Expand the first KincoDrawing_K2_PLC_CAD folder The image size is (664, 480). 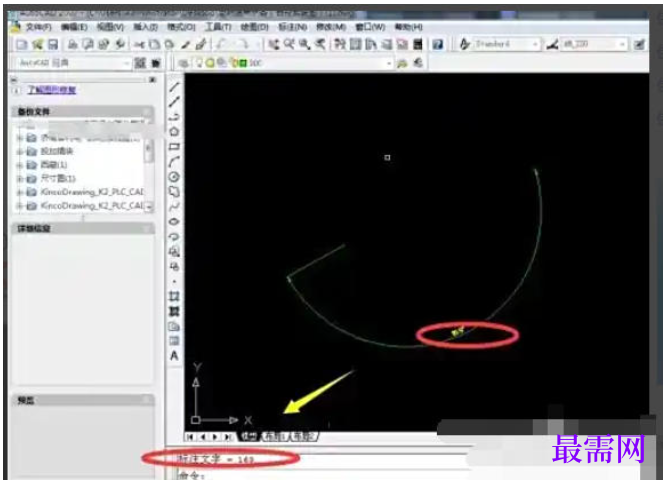coord(19,192)
